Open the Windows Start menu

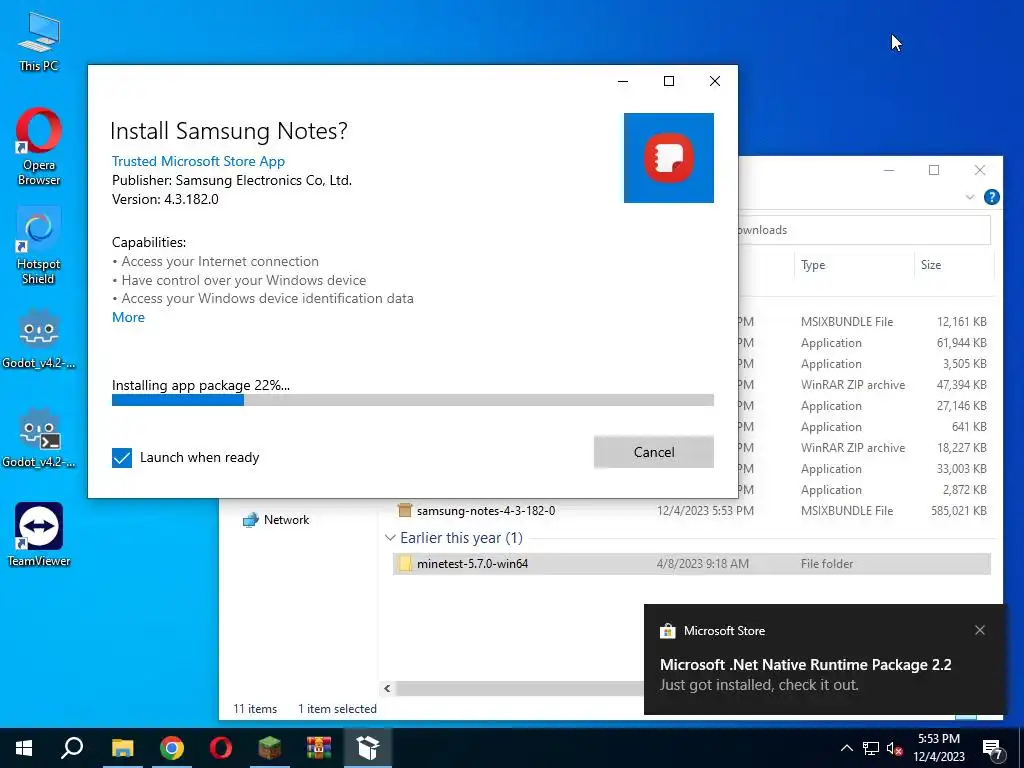24,748
